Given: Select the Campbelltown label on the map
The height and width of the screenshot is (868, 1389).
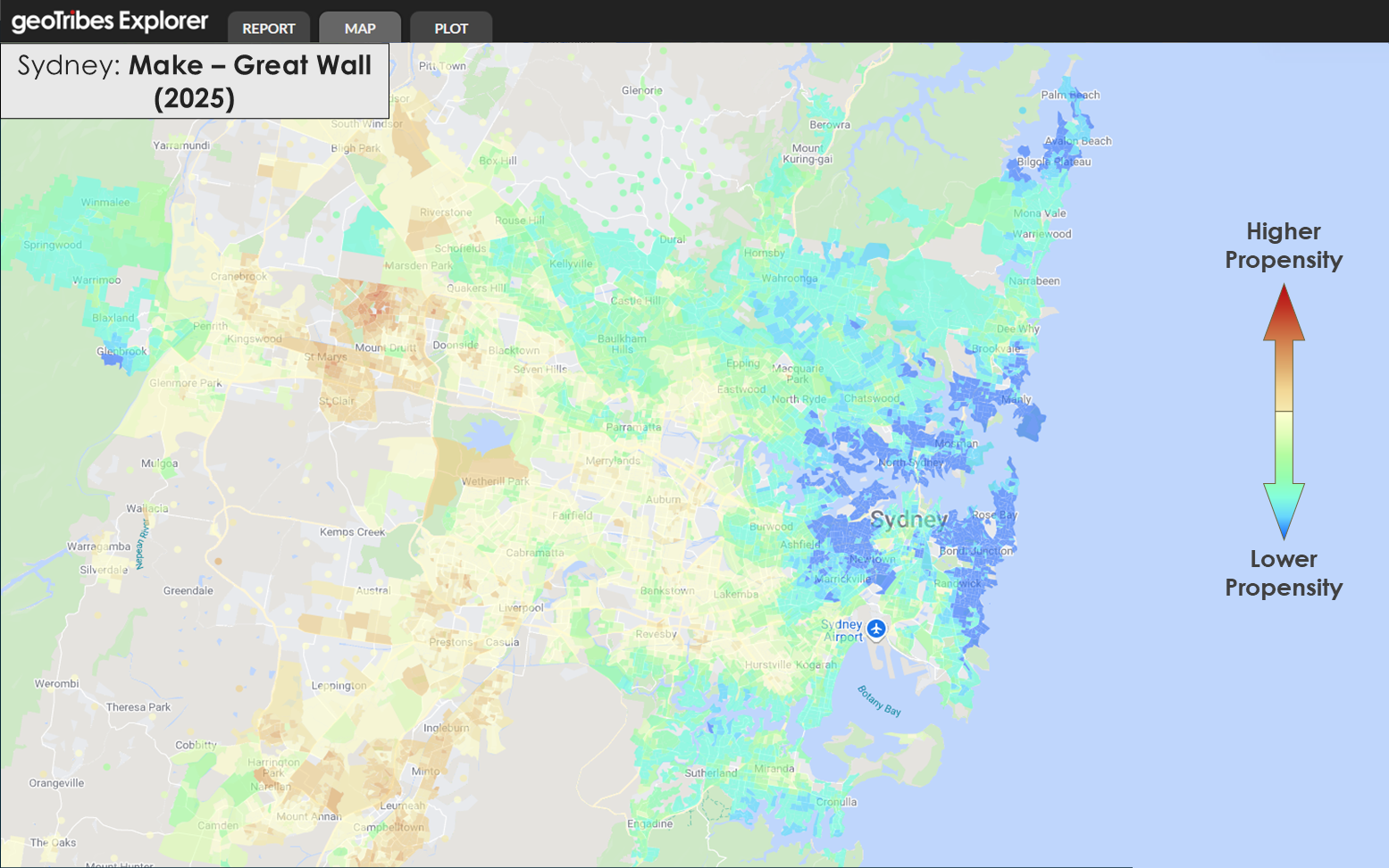Looking at the screenshot, I should click(389, 827).
